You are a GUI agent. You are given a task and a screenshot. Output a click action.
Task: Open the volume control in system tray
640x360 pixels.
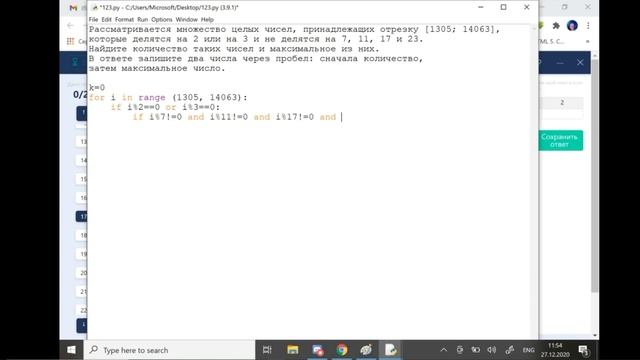(492, 350)
